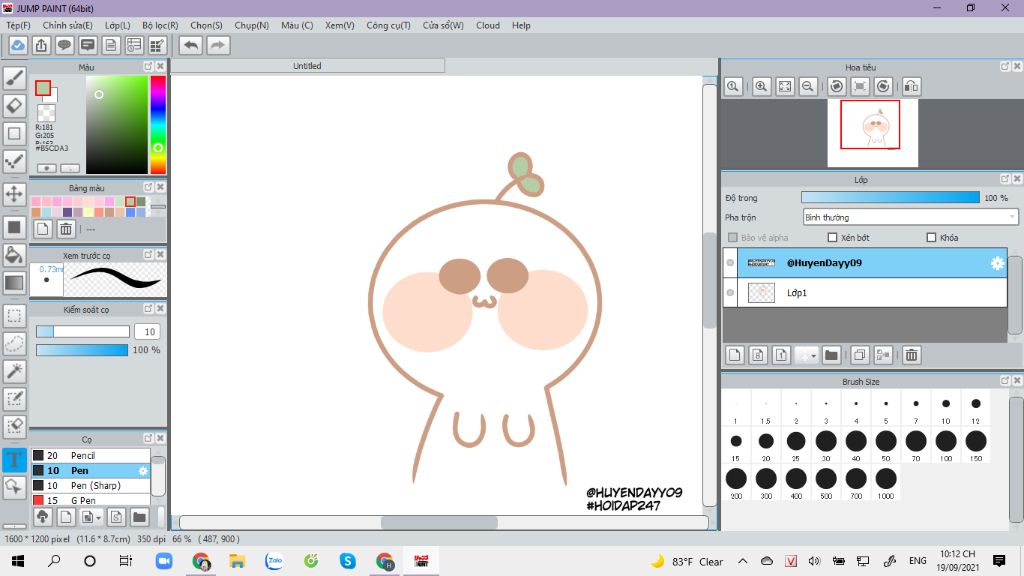Image resolution: width=1024 pixels, height=576 pixels.
Task: Toggle visibility of Lớp1 layer
Action: (x=730, y=293)
